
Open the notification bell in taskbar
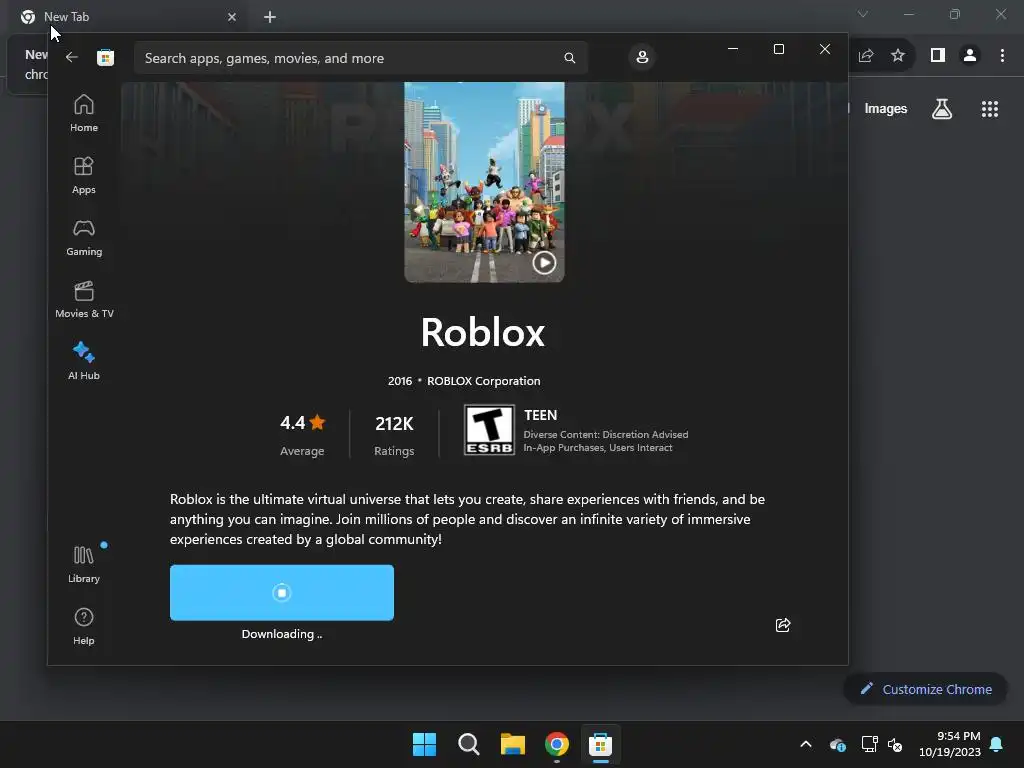pyautogui.click(x=997, y=744)
